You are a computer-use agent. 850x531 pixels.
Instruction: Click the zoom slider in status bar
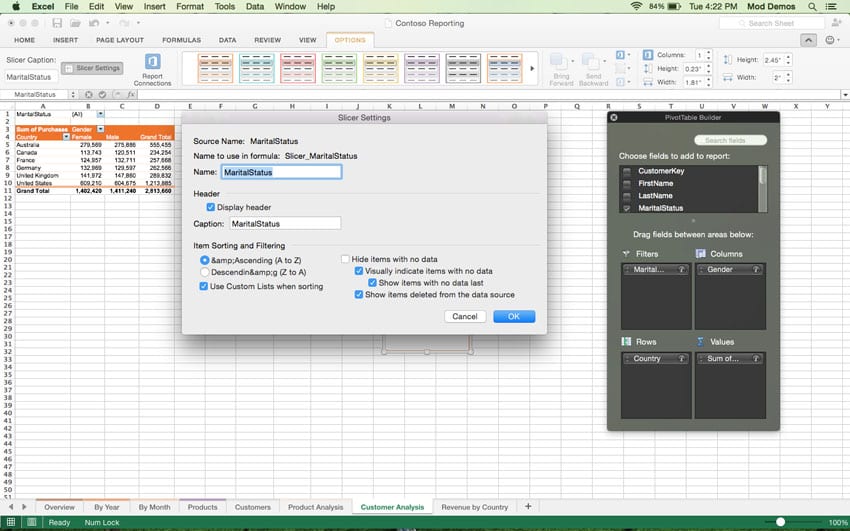780,522
